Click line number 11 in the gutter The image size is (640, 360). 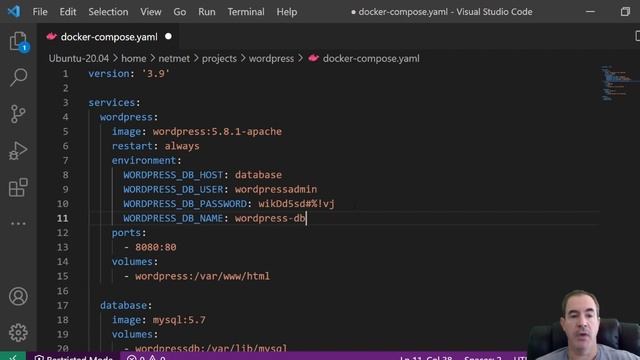(x=62, y=218)
